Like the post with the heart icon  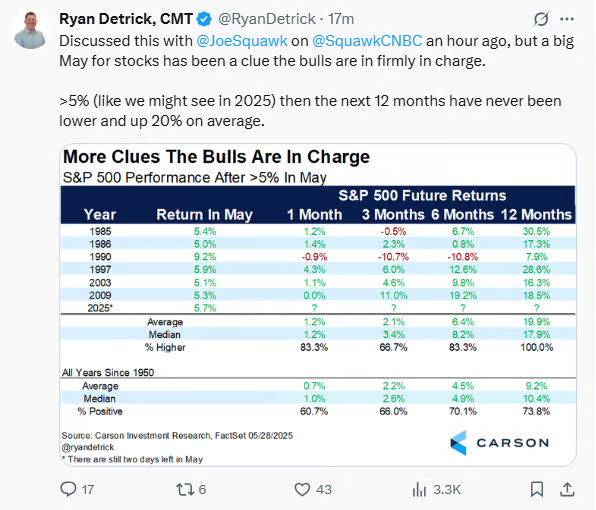pyautogui.click(x=303, y=489)
